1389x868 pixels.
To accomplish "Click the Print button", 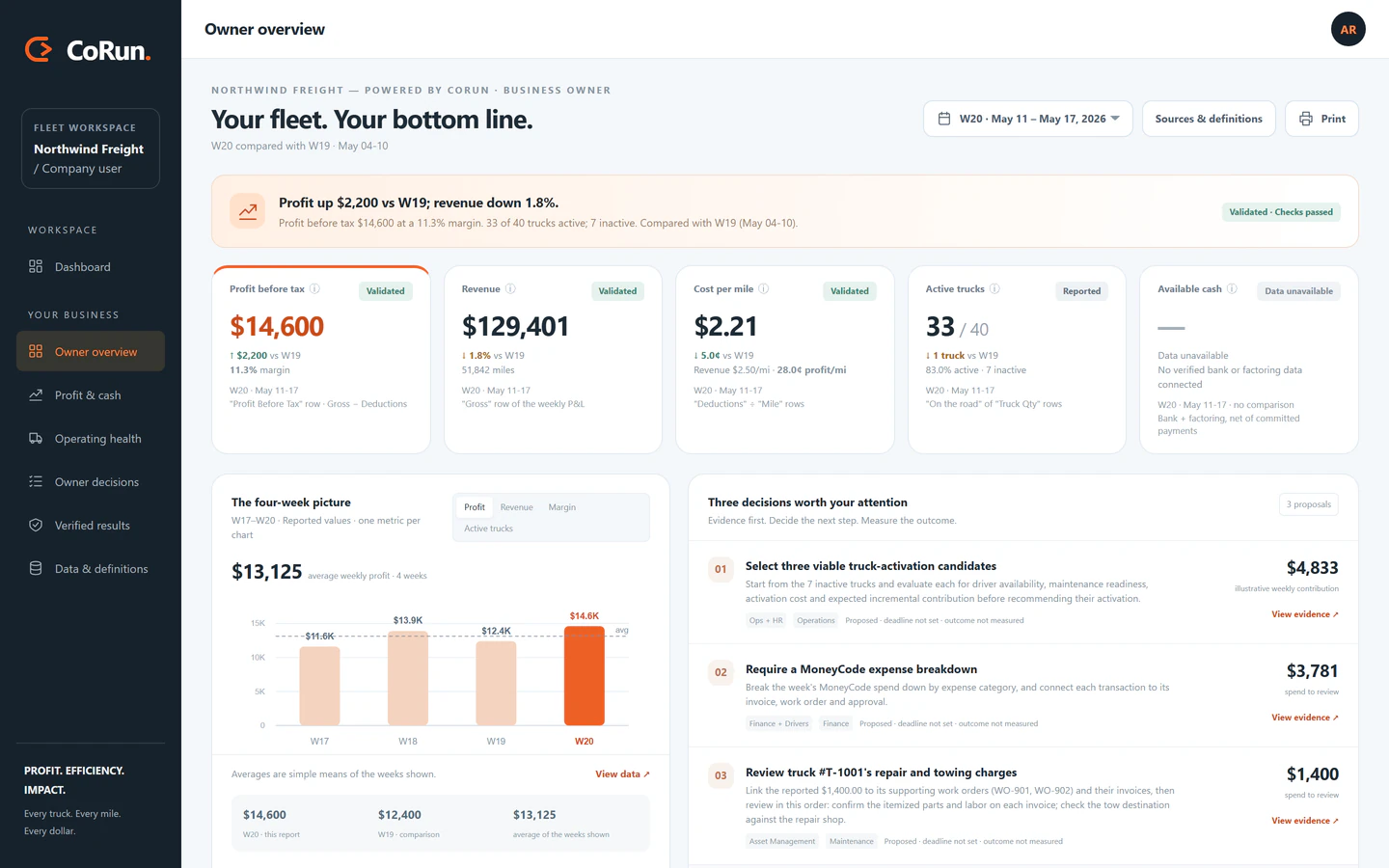I will tap(1321, 119).
